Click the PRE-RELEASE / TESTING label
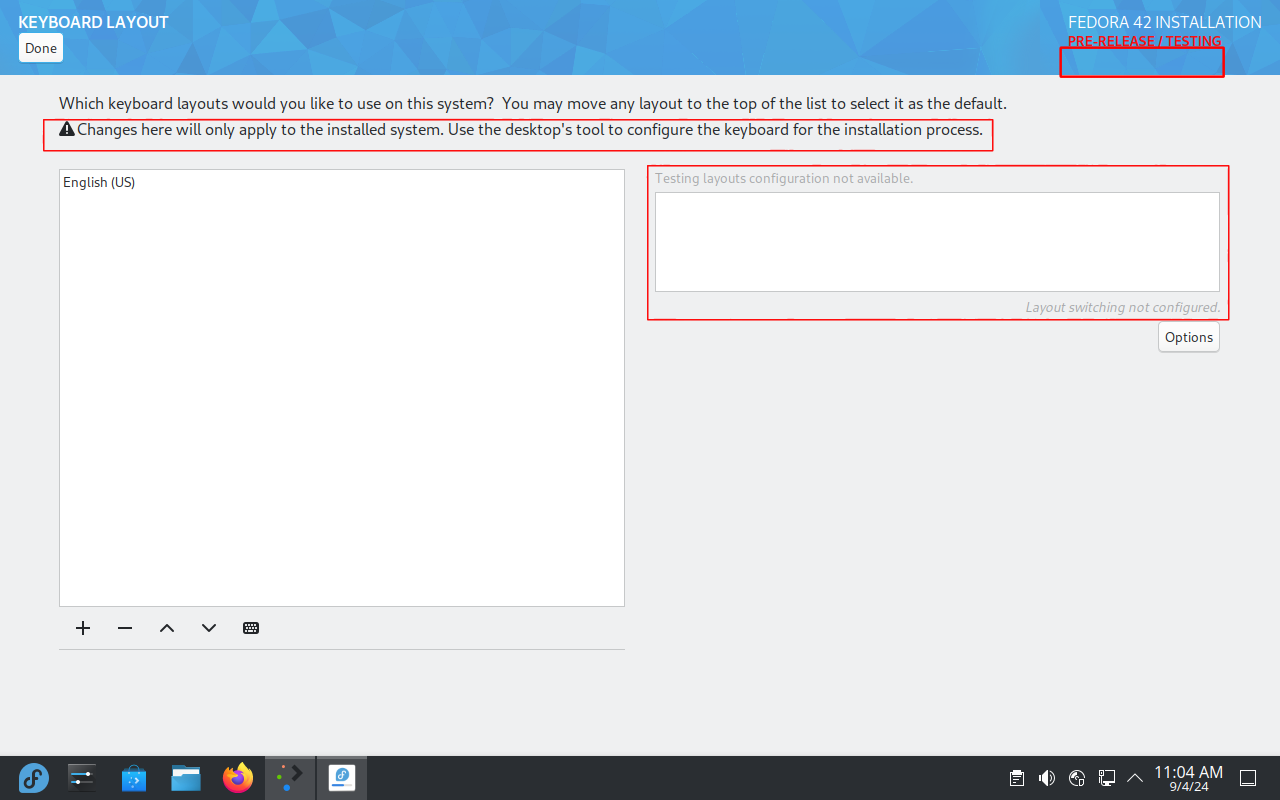 point(1145,42)
